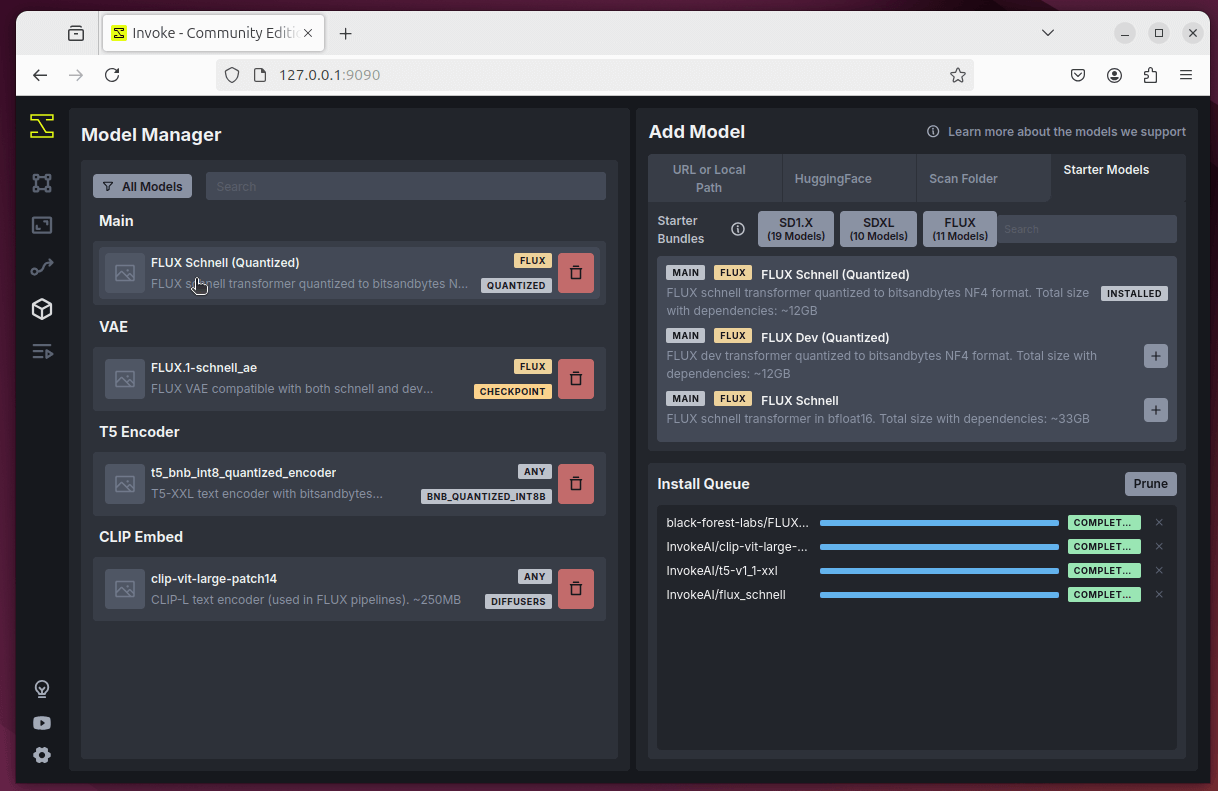Switch to URL or Local Path tab
The image size is (1218, 791).
714,178
